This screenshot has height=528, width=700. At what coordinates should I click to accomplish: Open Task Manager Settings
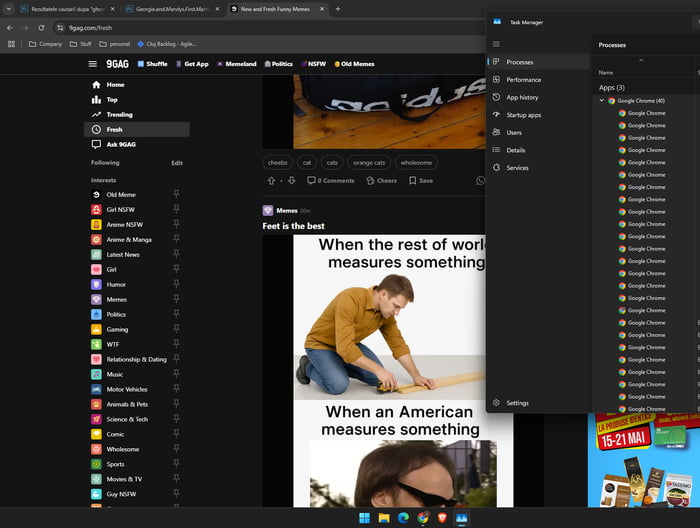517,403
